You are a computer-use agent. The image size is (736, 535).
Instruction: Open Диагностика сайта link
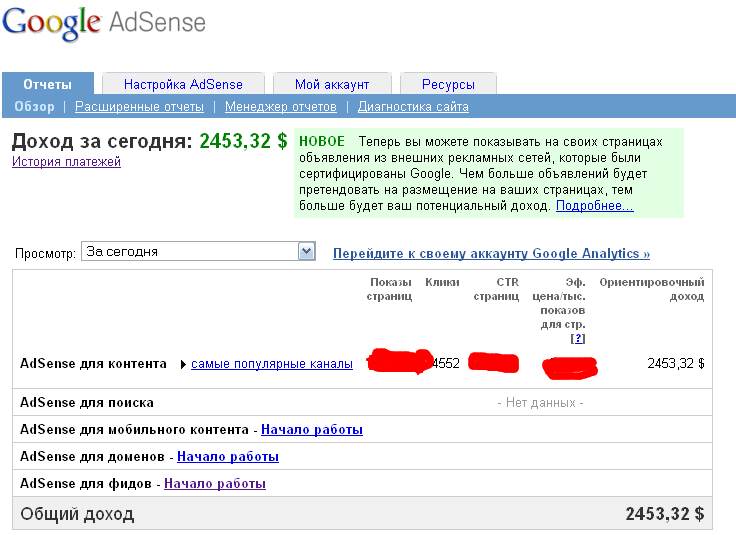tap(413, 107)
